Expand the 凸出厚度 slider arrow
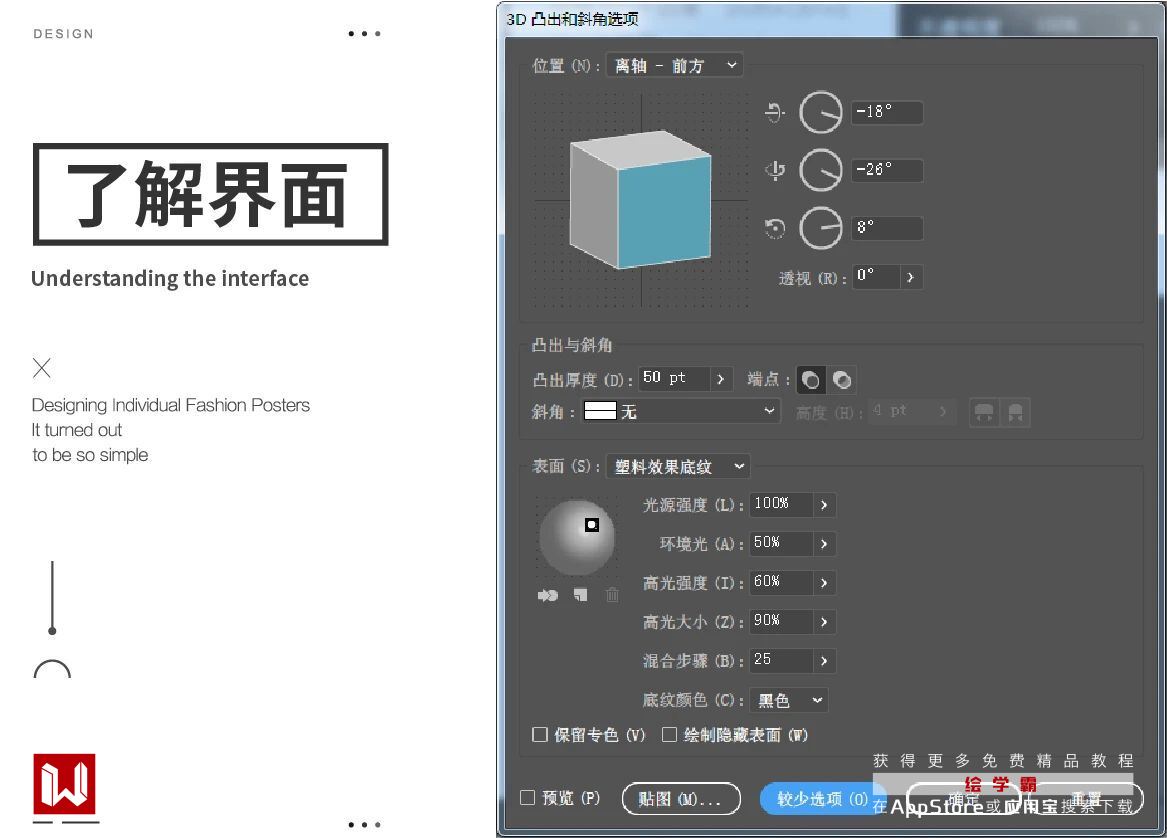1167x838 pixels. coord(720,378)
